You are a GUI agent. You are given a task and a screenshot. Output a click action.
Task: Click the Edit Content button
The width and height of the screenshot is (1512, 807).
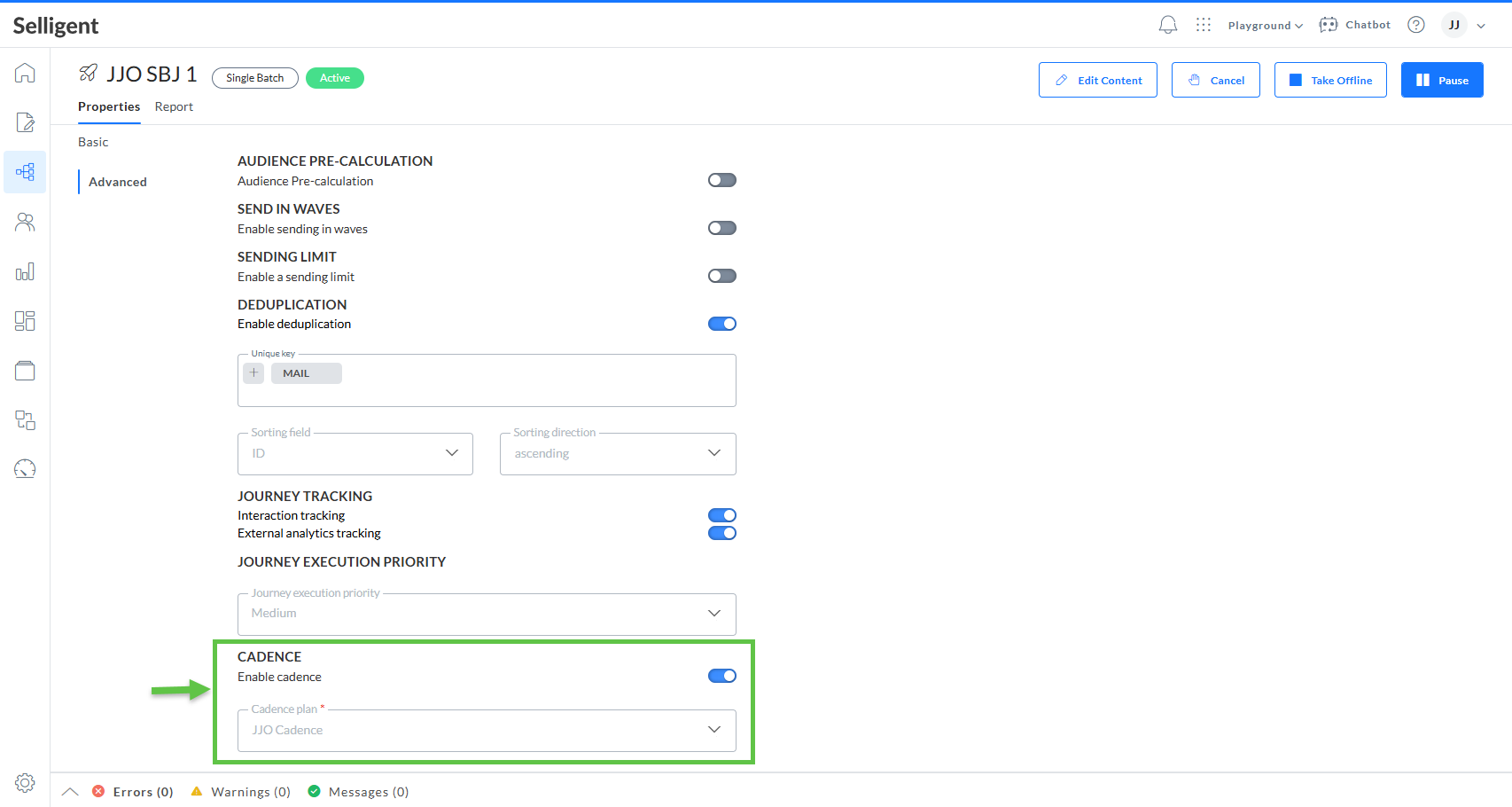pos(1097,80)
